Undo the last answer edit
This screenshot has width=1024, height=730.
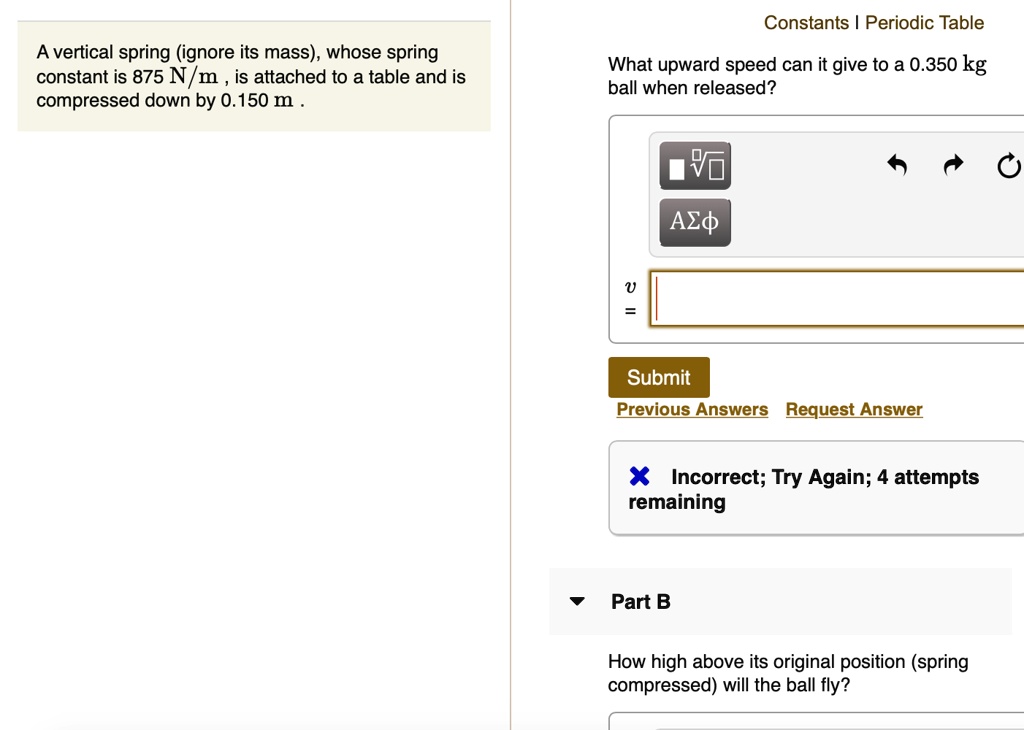pyautogui.click(x=897, y=165)
